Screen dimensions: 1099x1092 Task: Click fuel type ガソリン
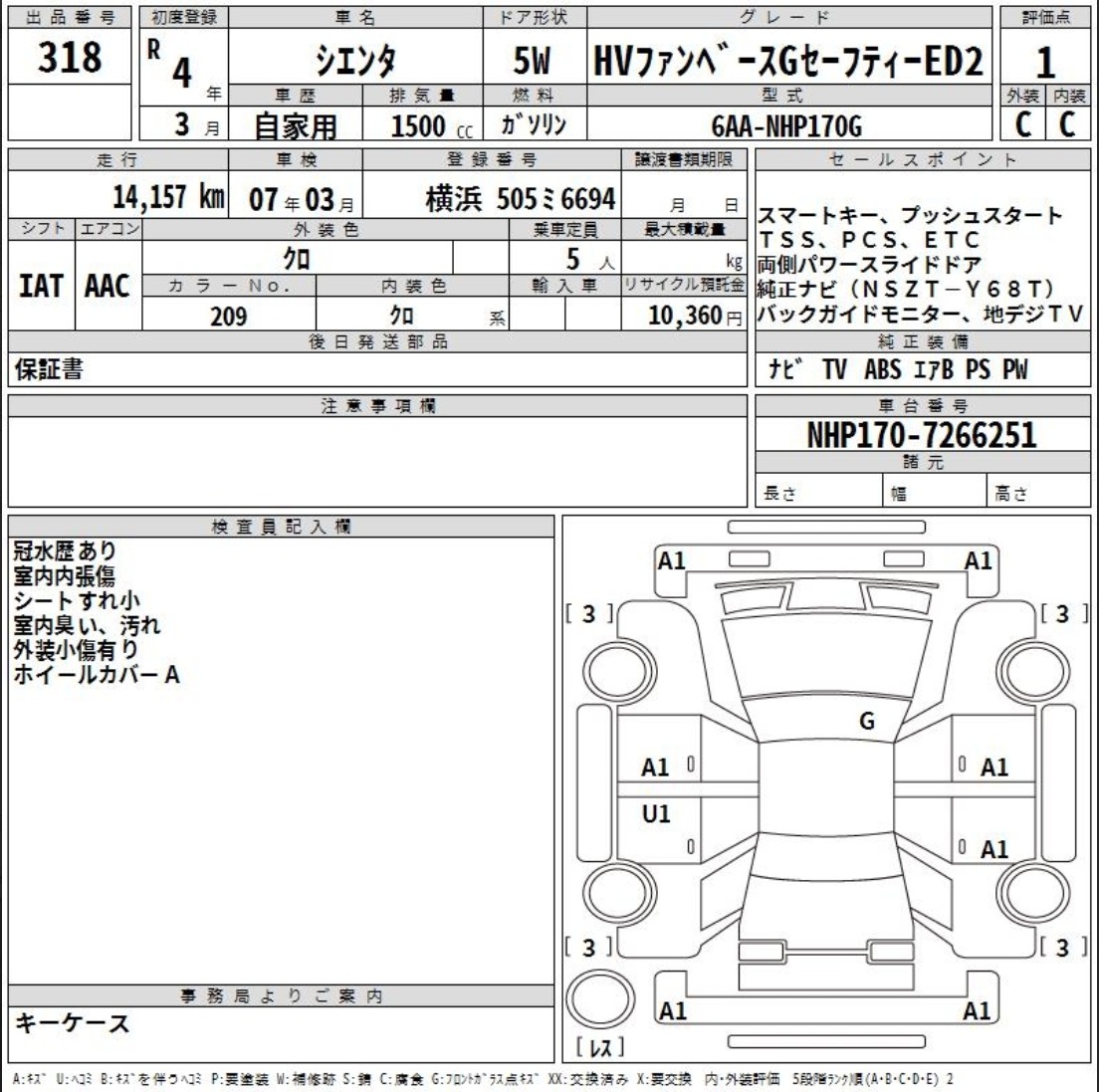(534, 124)
